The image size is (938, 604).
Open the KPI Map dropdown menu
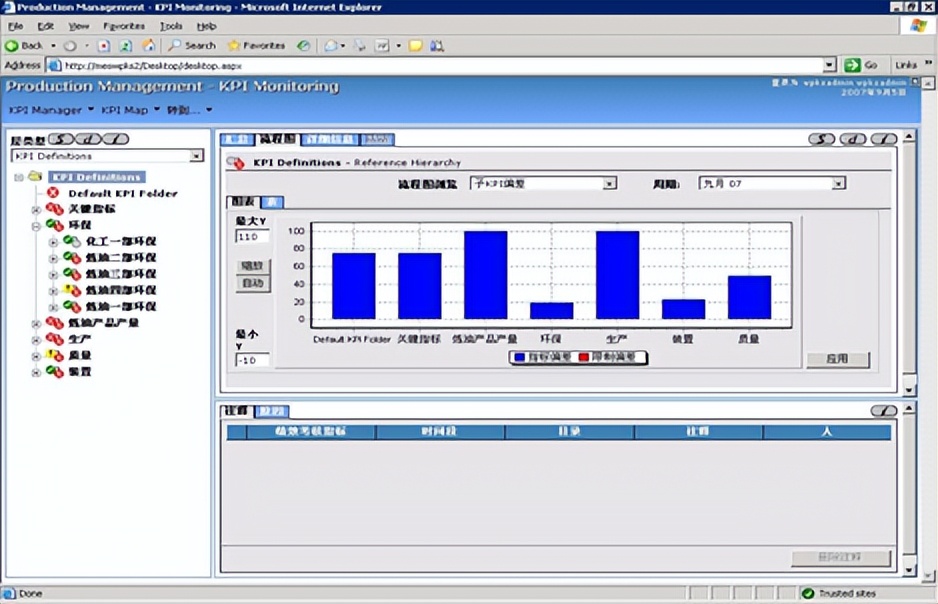coord(130,110)
